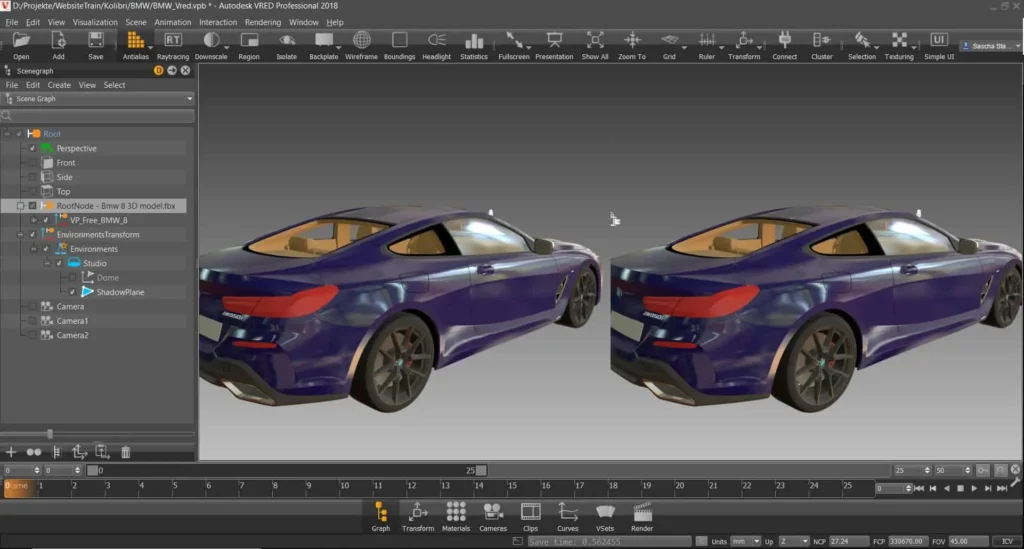Go Fullscreen using toolbar icon
This screenshot has height=549, width=1024.
(513, 40)
